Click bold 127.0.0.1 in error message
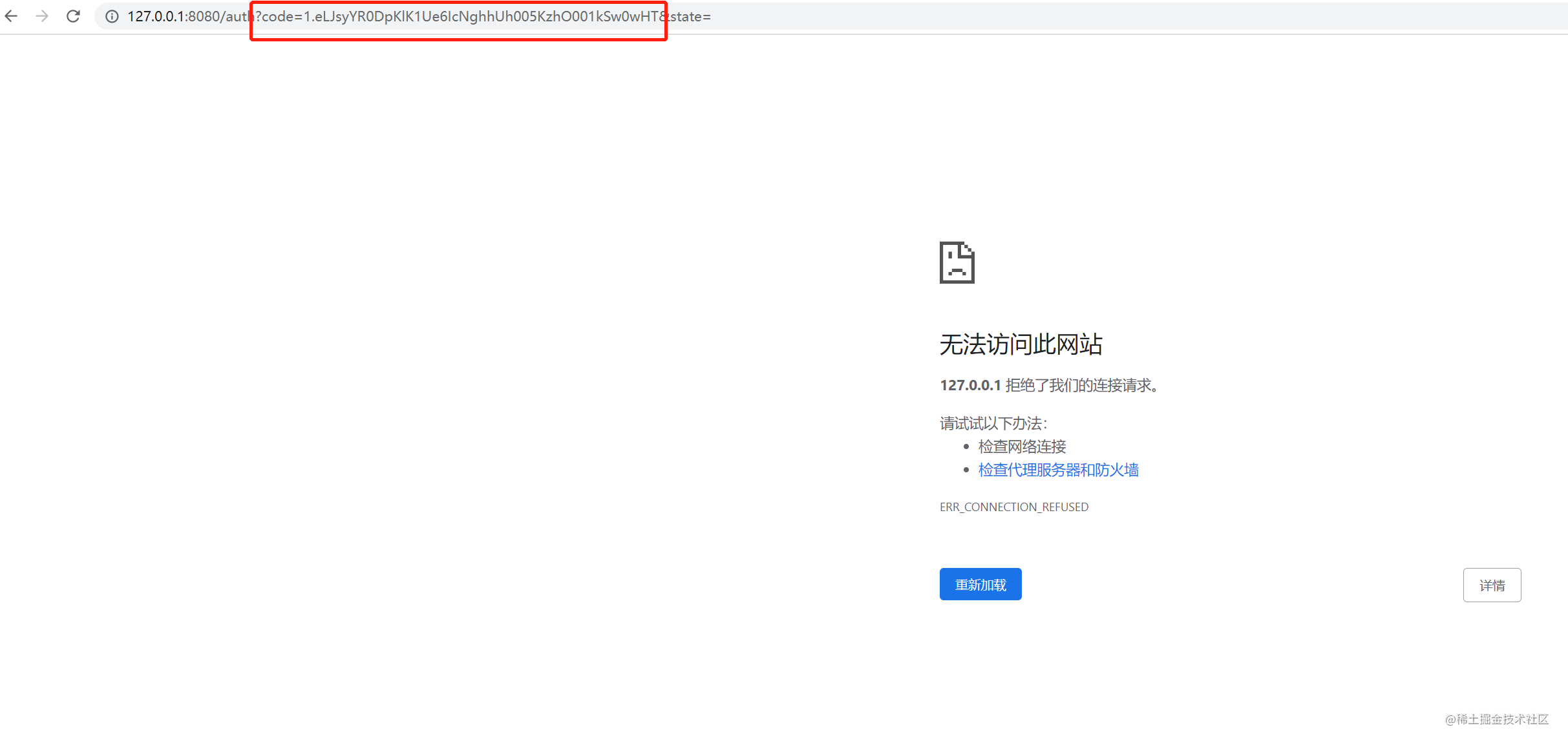This screenshot has width=1568, height=745. 969,386
